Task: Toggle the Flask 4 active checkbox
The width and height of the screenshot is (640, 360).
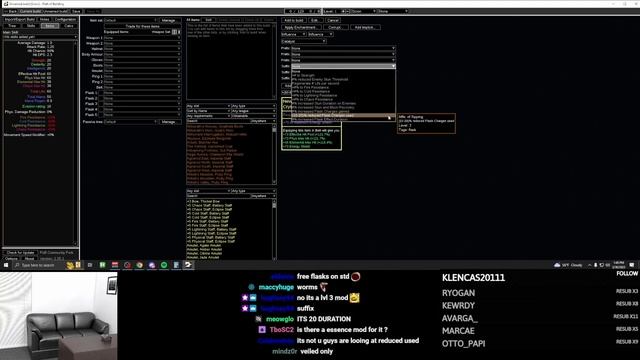Action: 101,109
